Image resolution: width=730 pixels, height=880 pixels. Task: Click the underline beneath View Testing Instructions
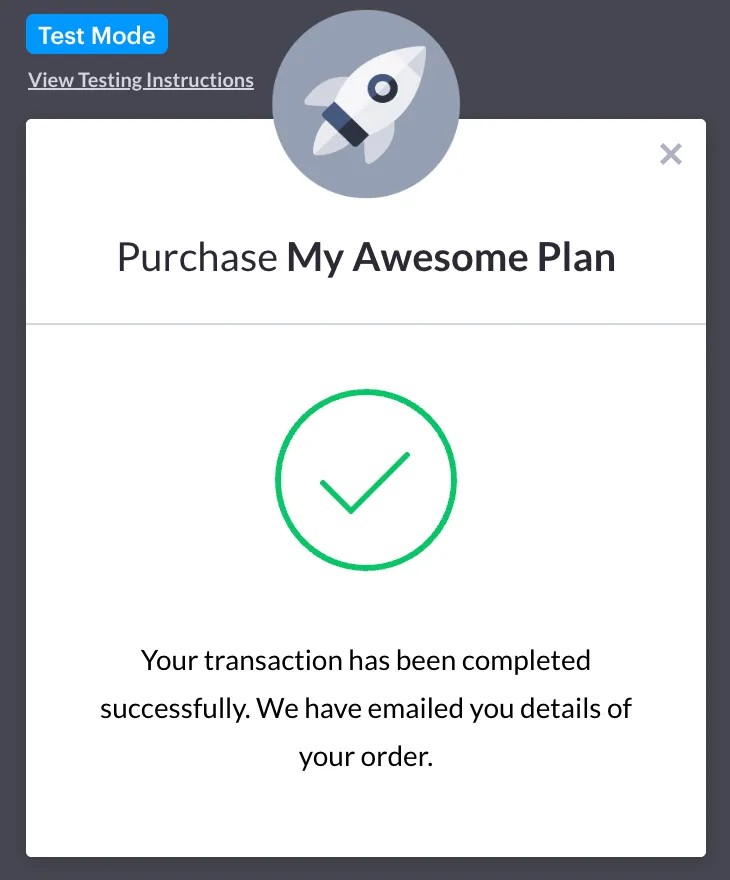point(140,90)
